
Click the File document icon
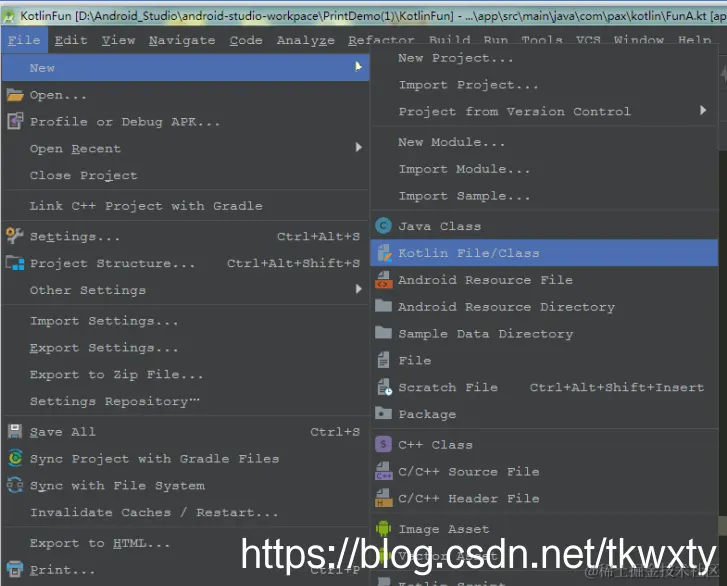coord(383,360)
